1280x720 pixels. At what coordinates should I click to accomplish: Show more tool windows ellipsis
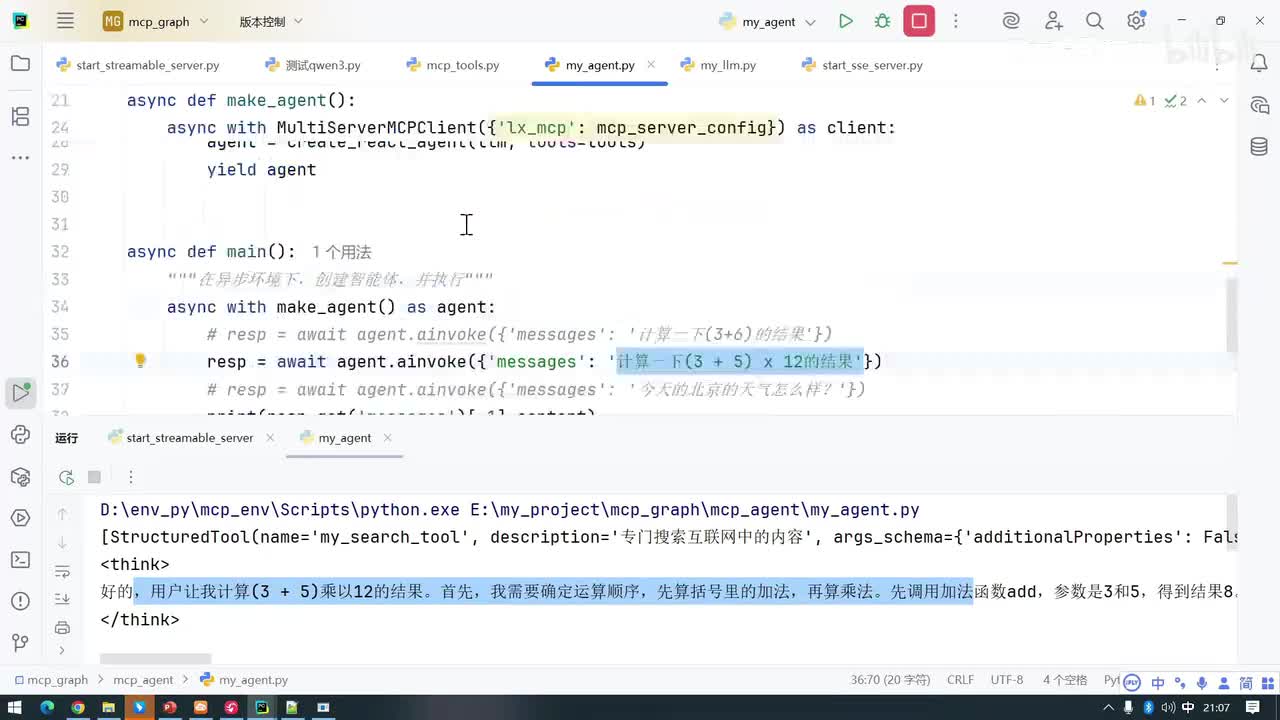20,157
